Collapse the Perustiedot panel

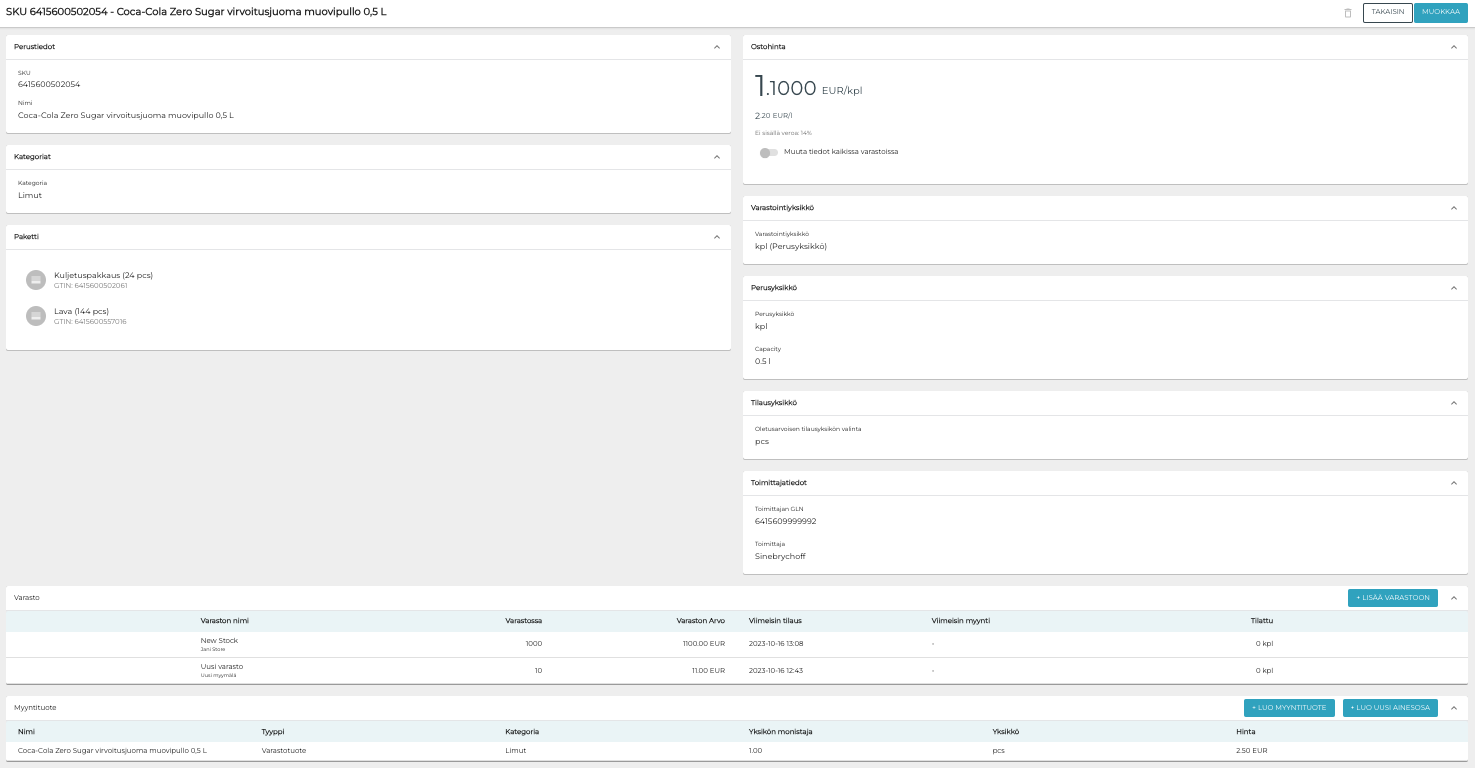pyautogui.click(x=716, y=47)
